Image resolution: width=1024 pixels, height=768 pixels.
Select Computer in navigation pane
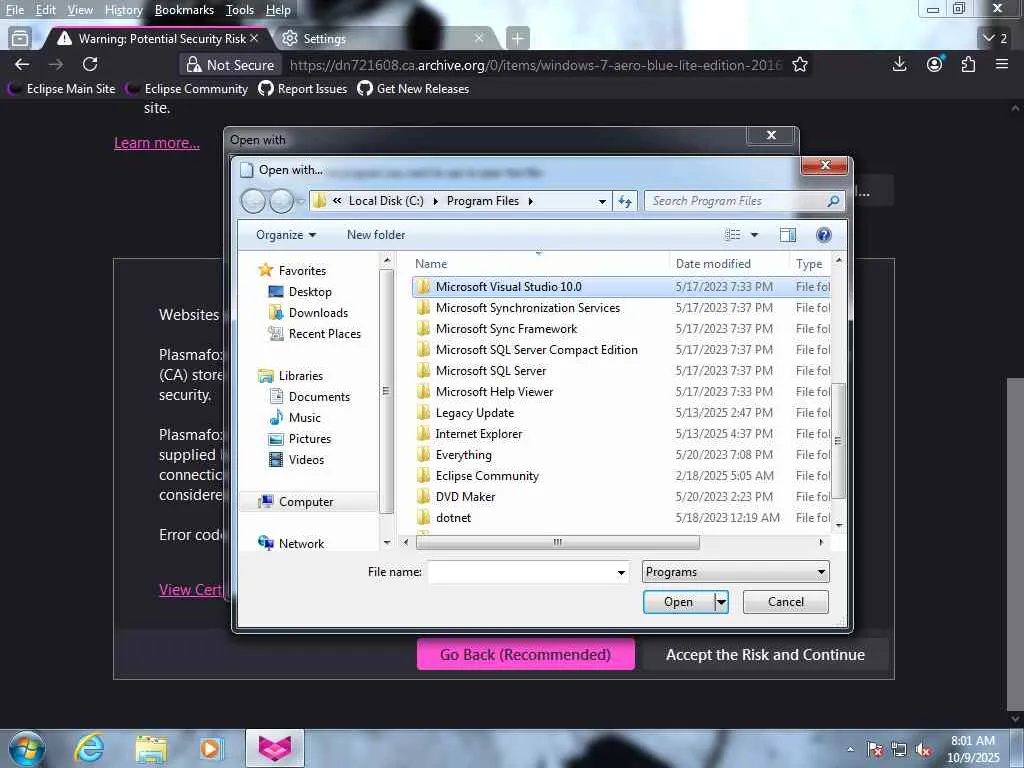click(x=306, y=502)
